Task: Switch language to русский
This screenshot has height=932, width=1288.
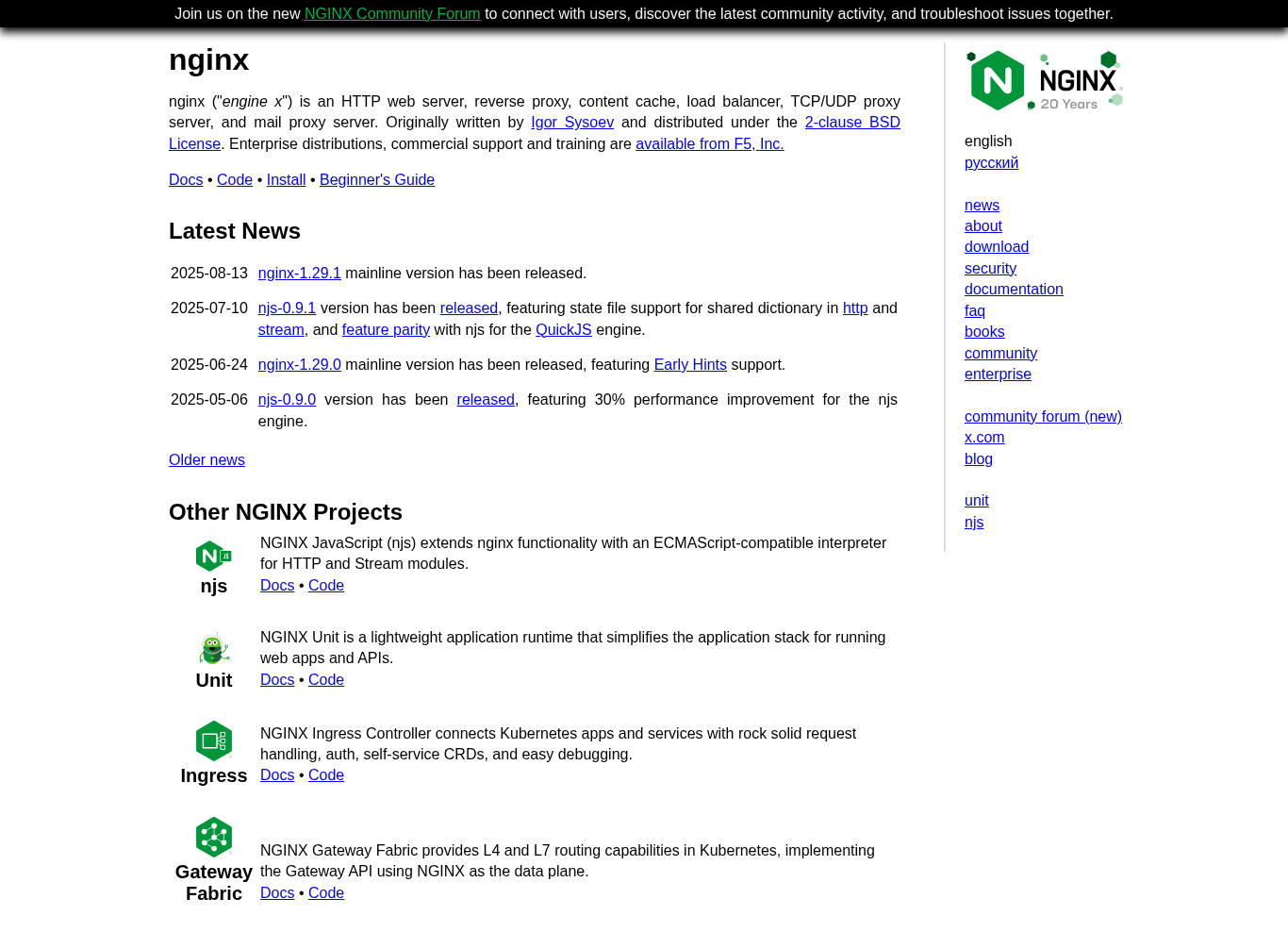Action: coord(991,163)
